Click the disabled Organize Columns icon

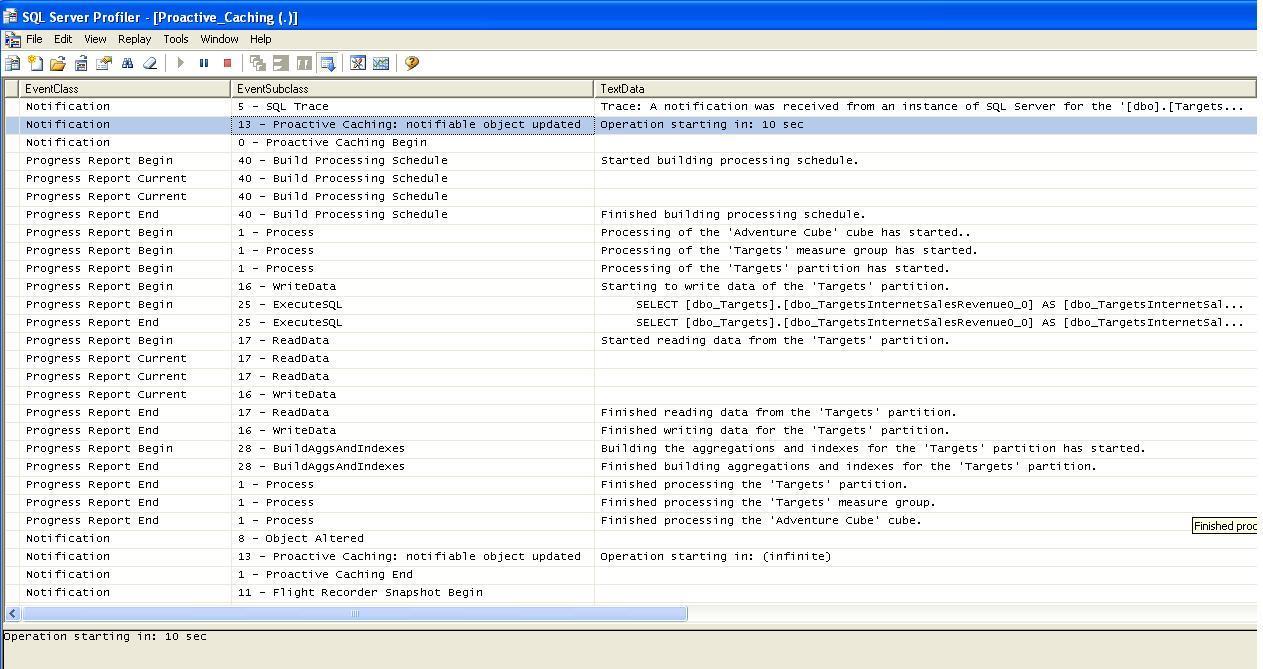coord(258,63)
